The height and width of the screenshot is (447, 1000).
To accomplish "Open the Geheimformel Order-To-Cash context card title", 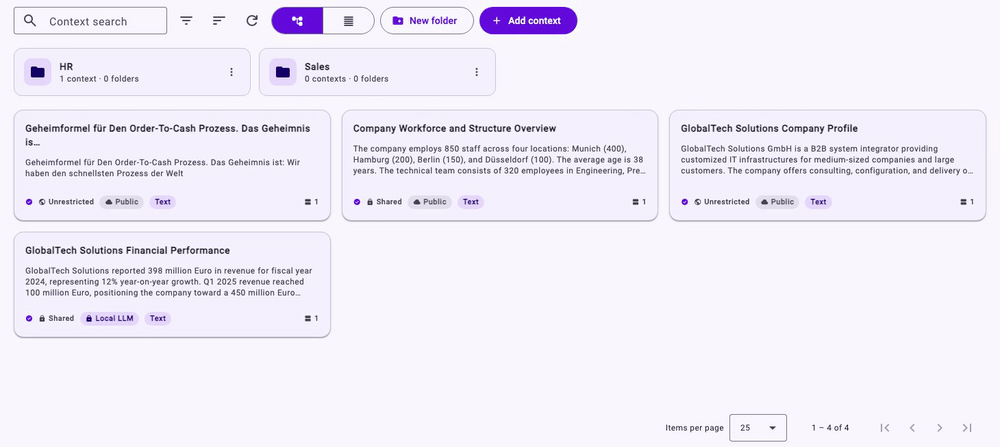I will coord(168,135).
